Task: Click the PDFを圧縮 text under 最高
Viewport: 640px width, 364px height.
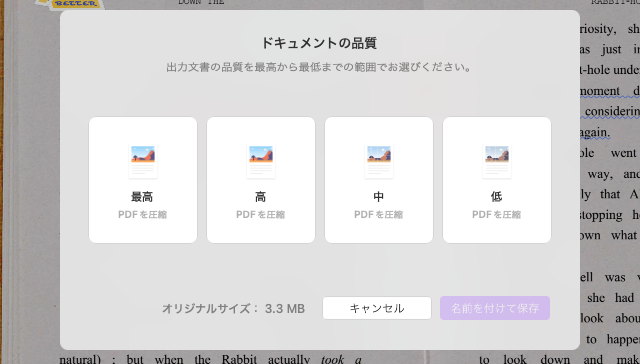Action: [142, 215]
